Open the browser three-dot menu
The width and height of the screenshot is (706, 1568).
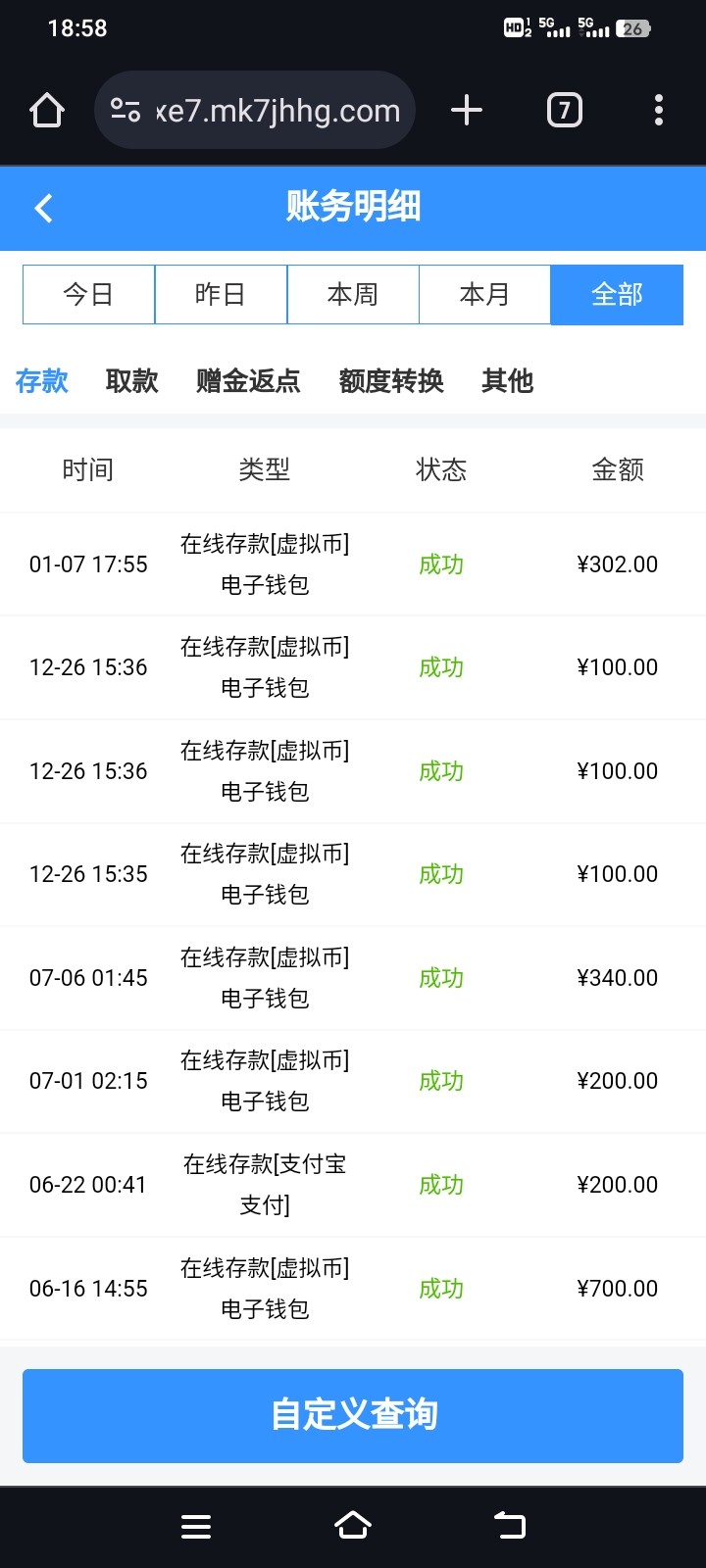659,110
